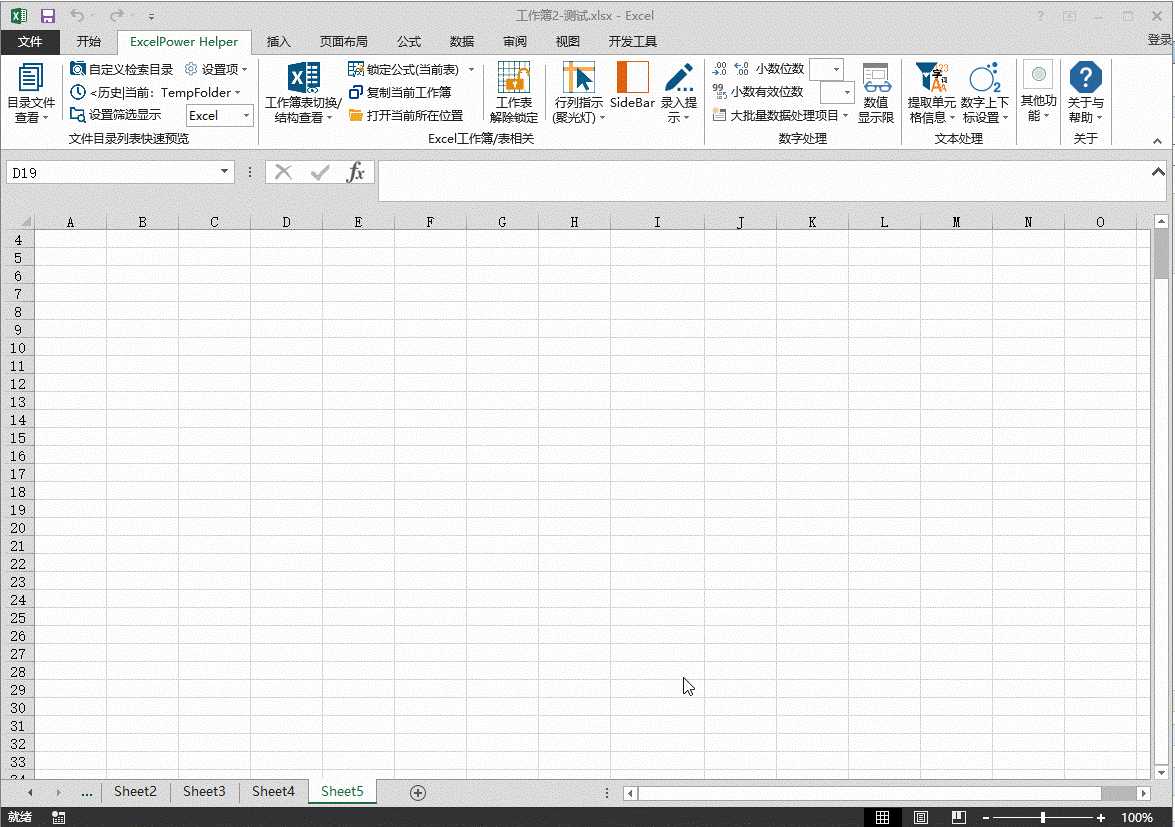The height and width of the screenshot is (827, 1175).
Task: Switch to Normal view in status bar
Action: [x=883, y=817]
